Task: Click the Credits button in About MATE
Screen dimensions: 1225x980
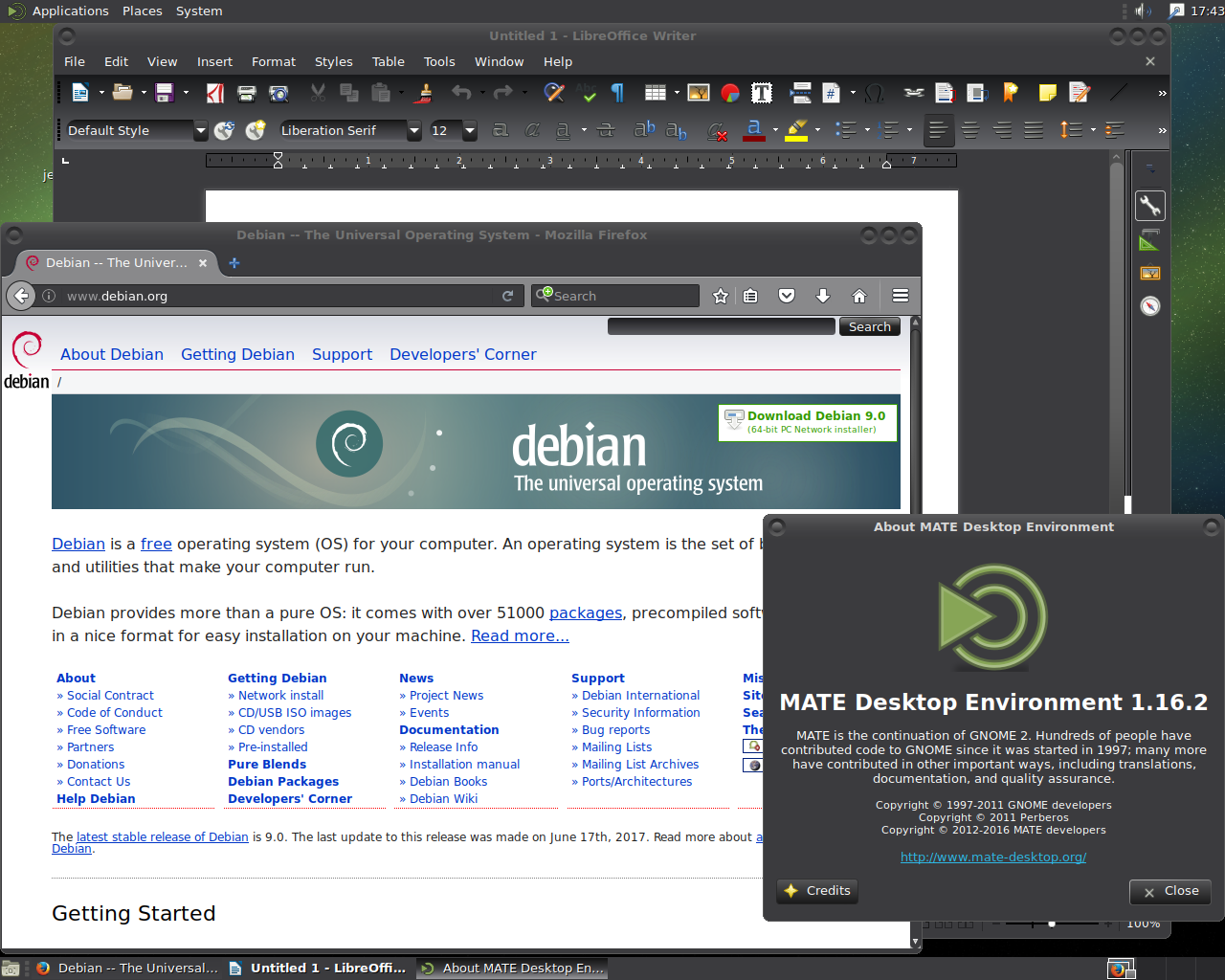Action: tap(817, 891)
